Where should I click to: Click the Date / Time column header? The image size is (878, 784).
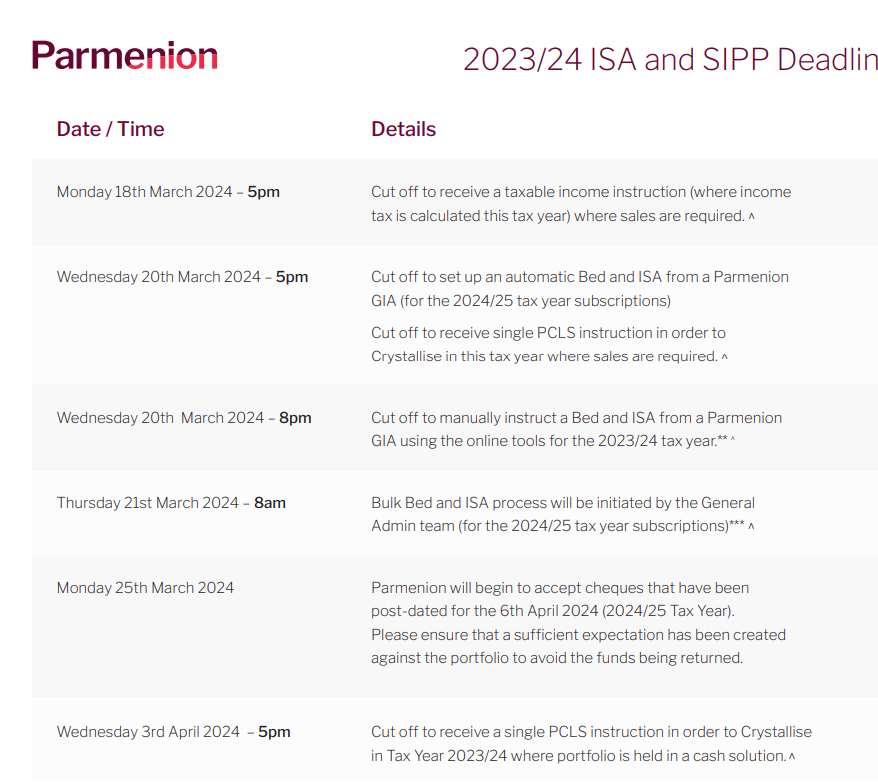(x=110, y=129)
